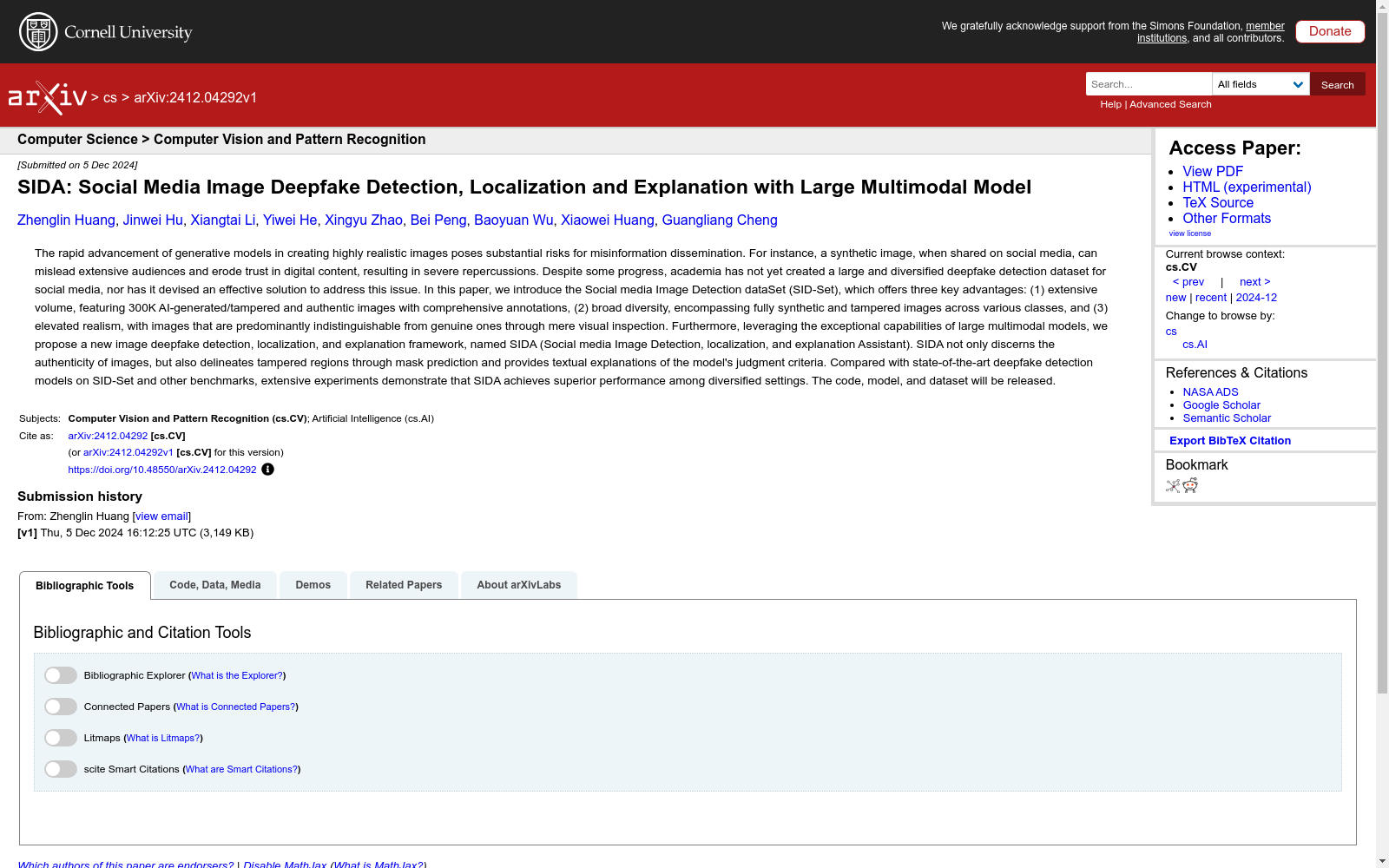
Task: Open HTML (experimental) version
Action: (1247, 187)
